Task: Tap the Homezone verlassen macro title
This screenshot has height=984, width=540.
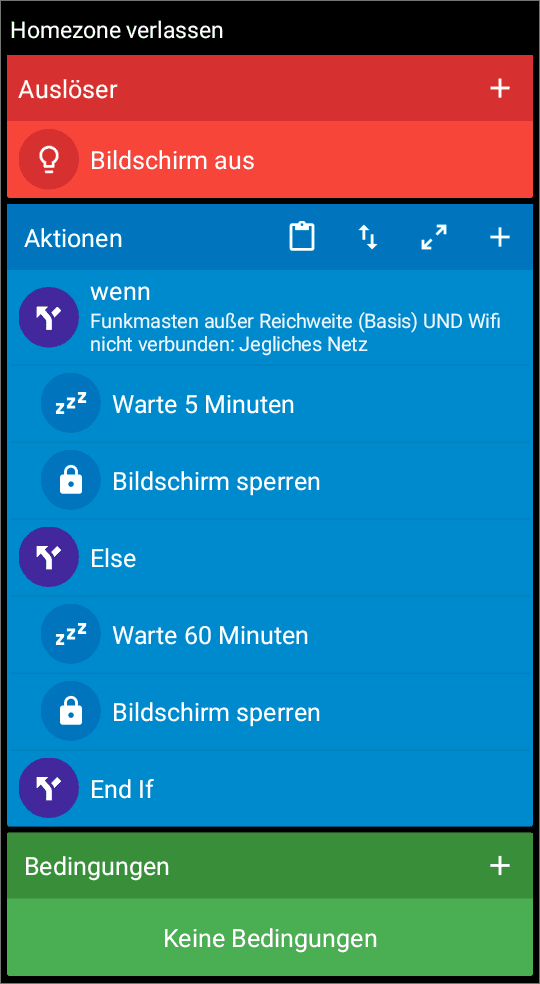Action: pos(117,29)
